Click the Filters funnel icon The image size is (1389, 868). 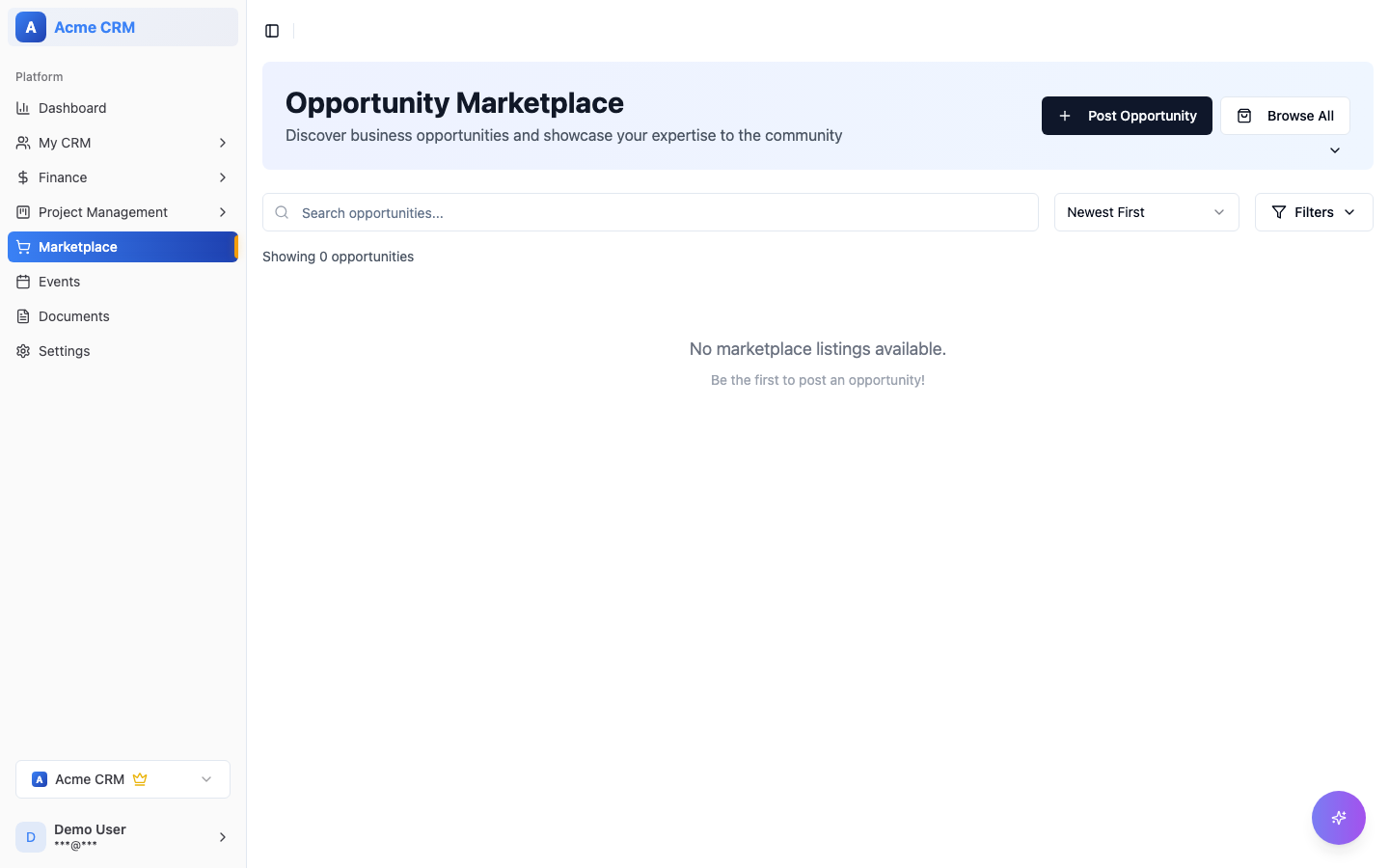tap(1279, 212)
